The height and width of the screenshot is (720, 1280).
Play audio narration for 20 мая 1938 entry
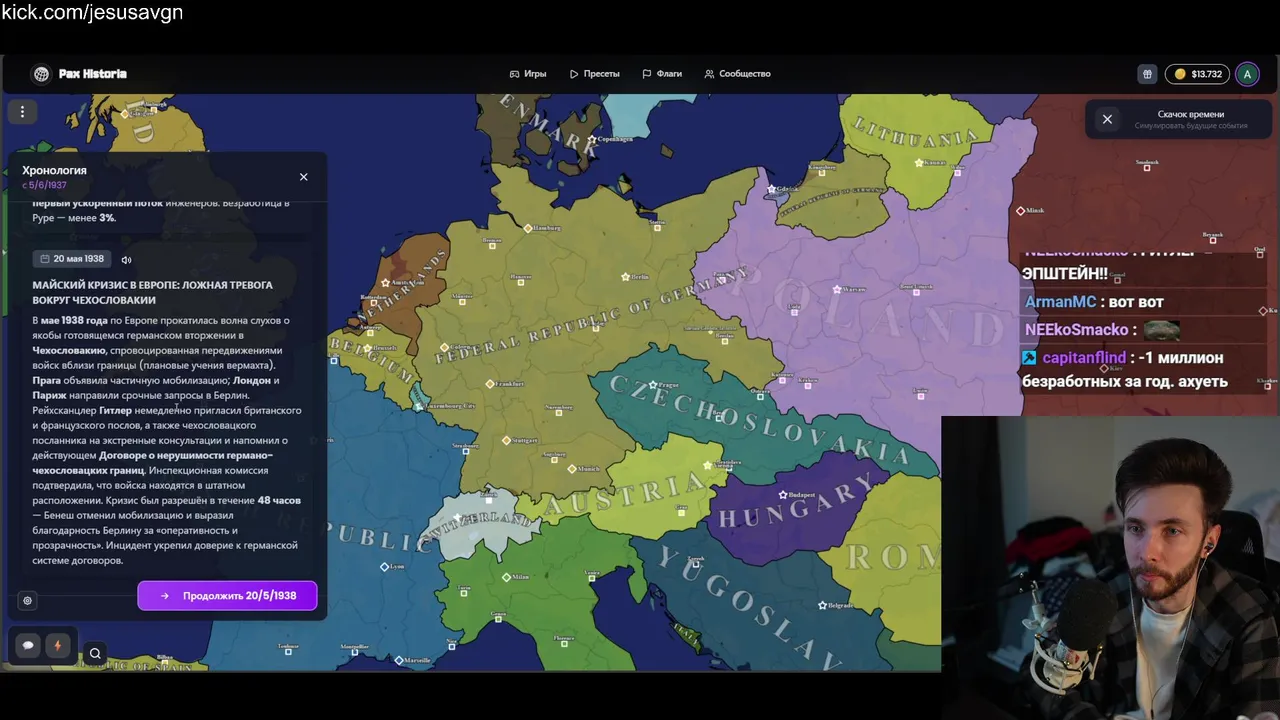(x=126, y=260)
